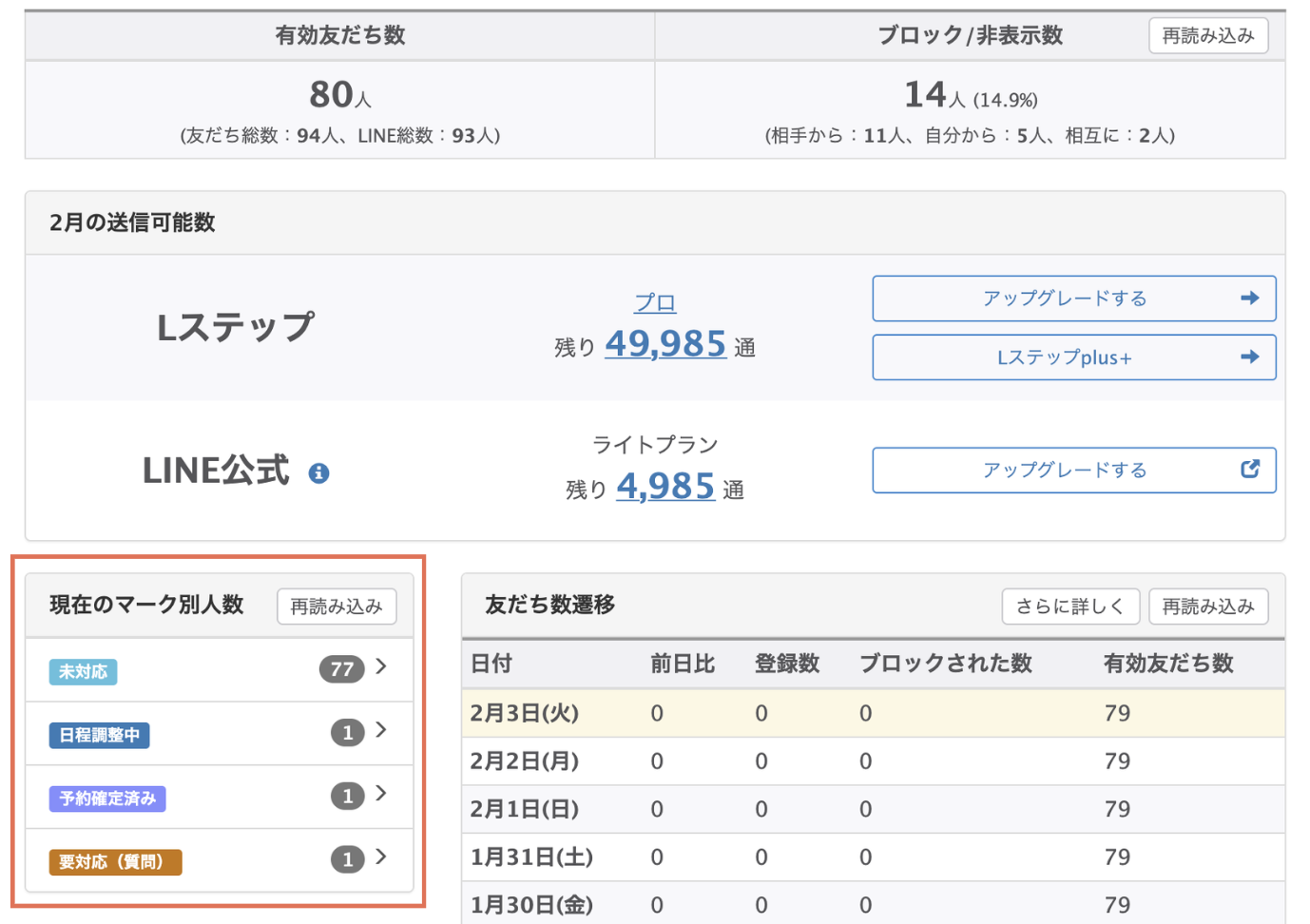Reload the 現在のマーク別人数 panel
1310x924 pixels.
(337, 606)
